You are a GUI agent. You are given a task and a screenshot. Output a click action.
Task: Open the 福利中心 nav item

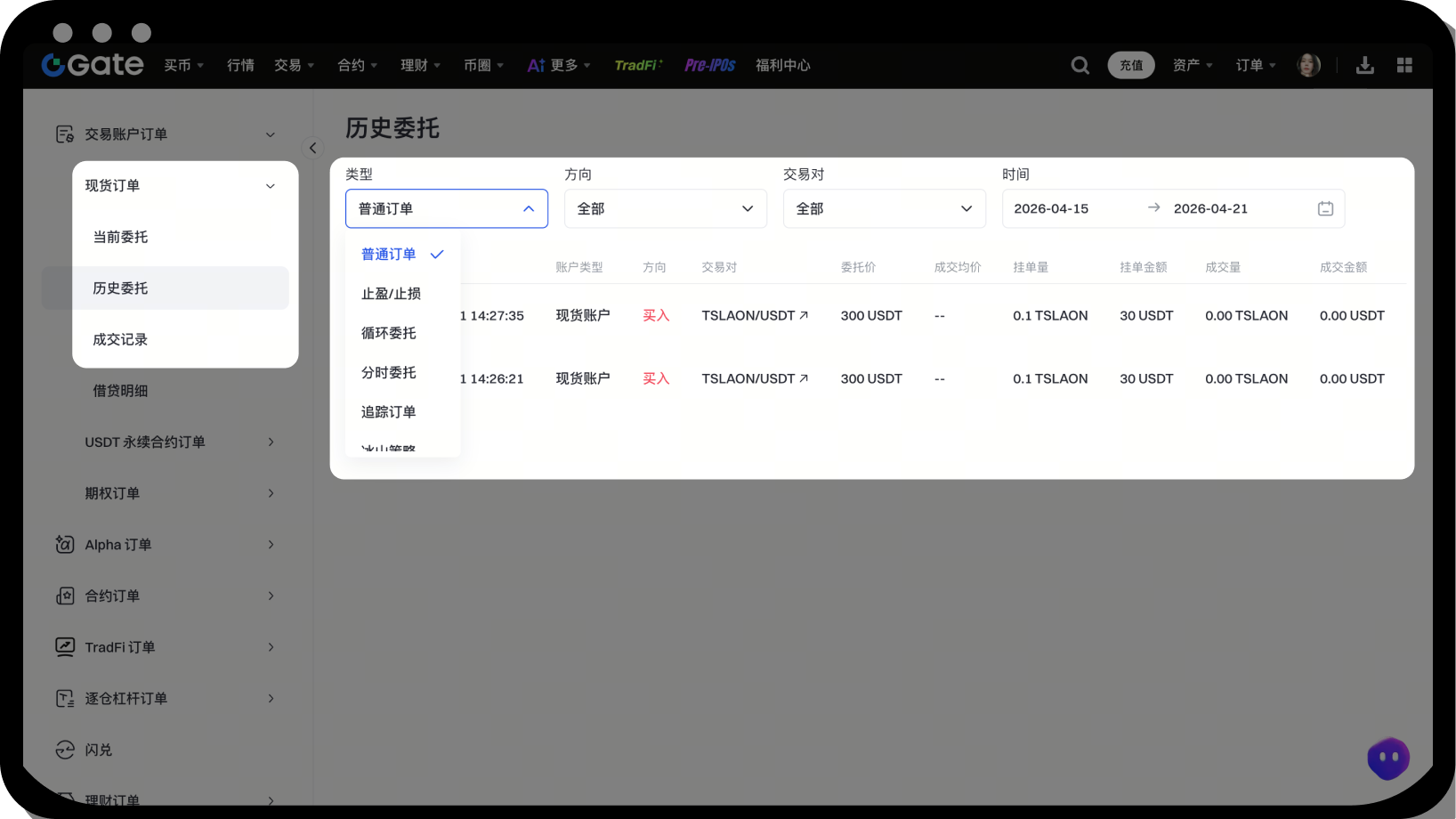tap(782, 65)
